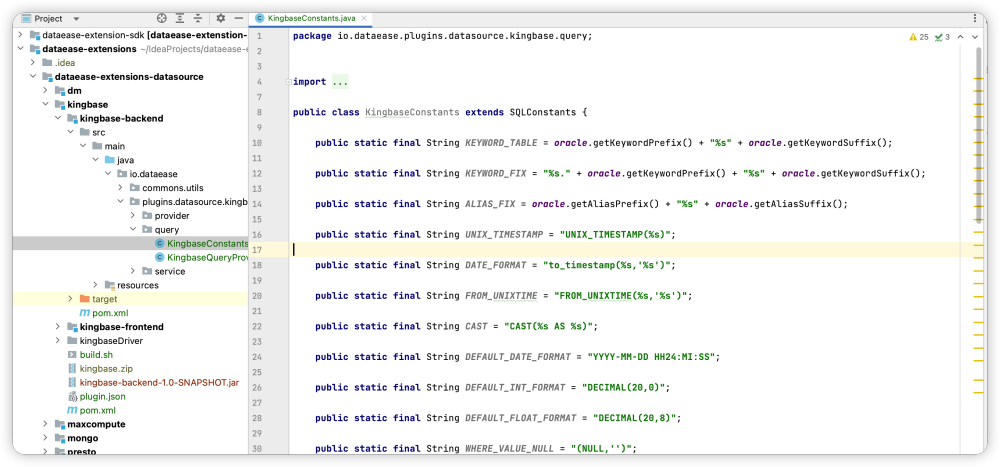1000x467 pixels.
Task: Collapse the kingbase-backend module chevron
Action: pyautogui.click(x=58, y=118)
